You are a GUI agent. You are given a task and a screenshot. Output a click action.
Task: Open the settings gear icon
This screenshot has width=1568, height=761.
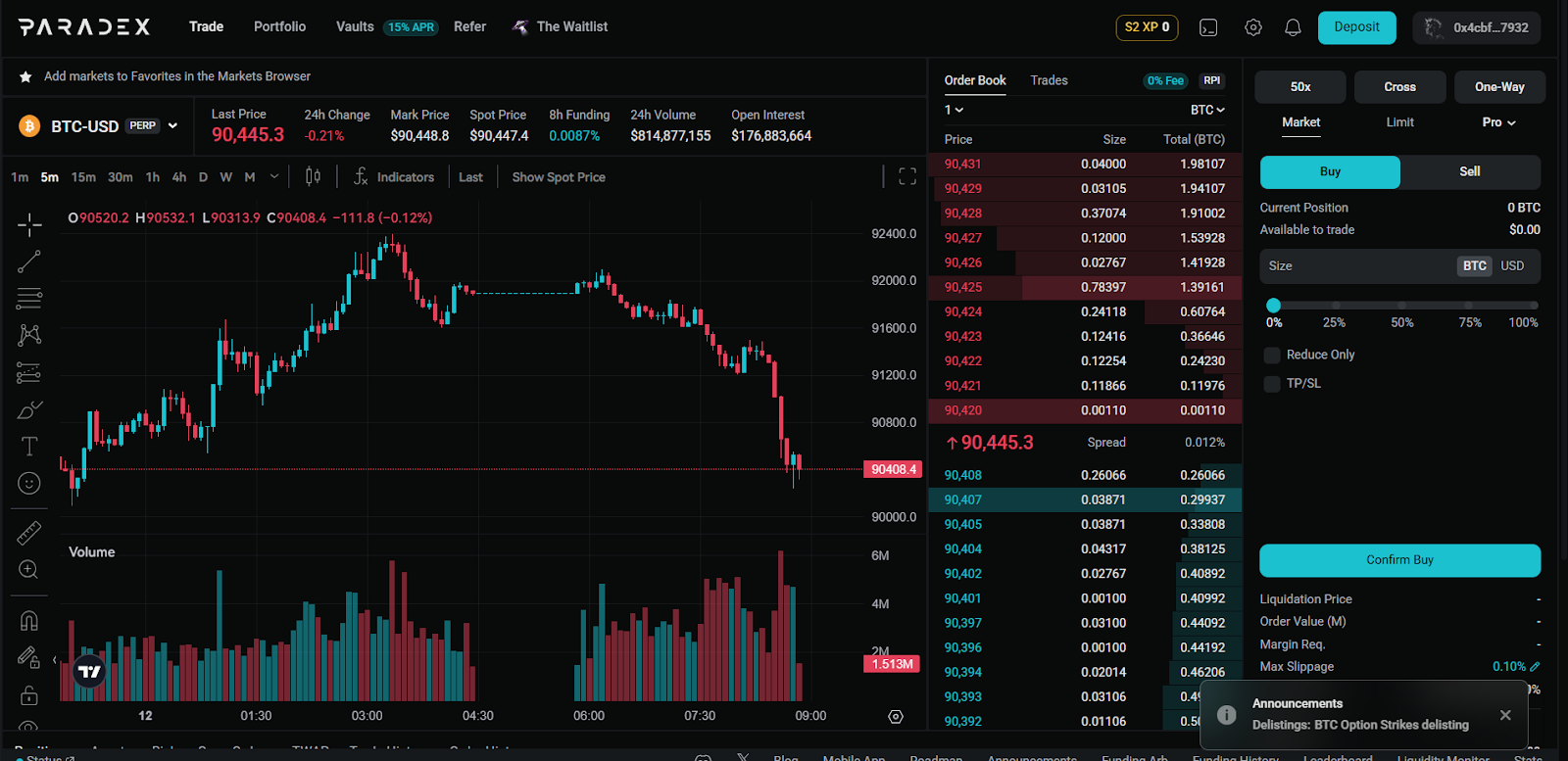(x=1252, y=27)
